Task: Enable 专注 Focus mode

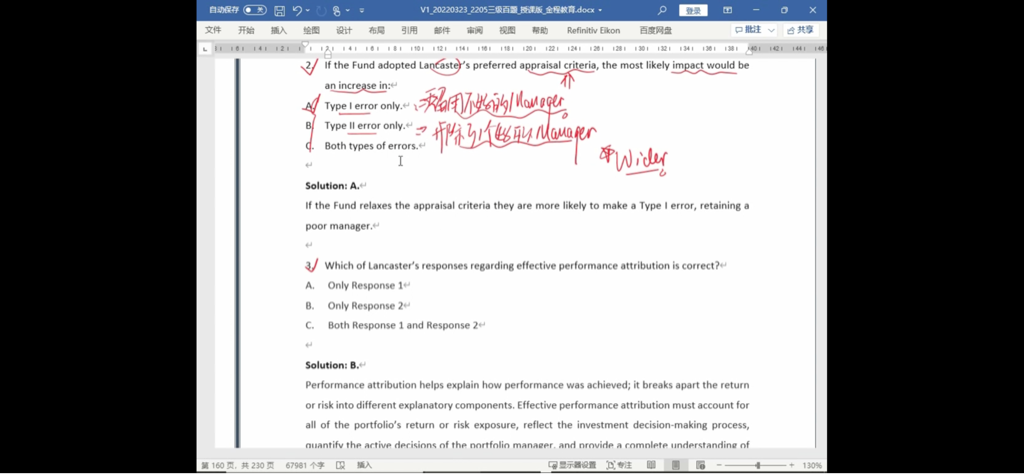Action: click(619, 466)
